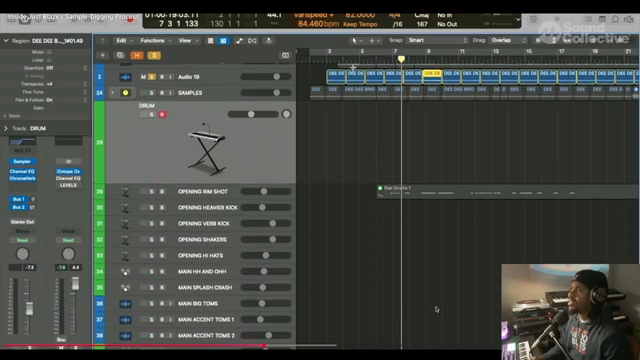Click track header configuration icon above volume sliders
The height and width of the screenshot is (360, 640).
[x=285, y=56]
